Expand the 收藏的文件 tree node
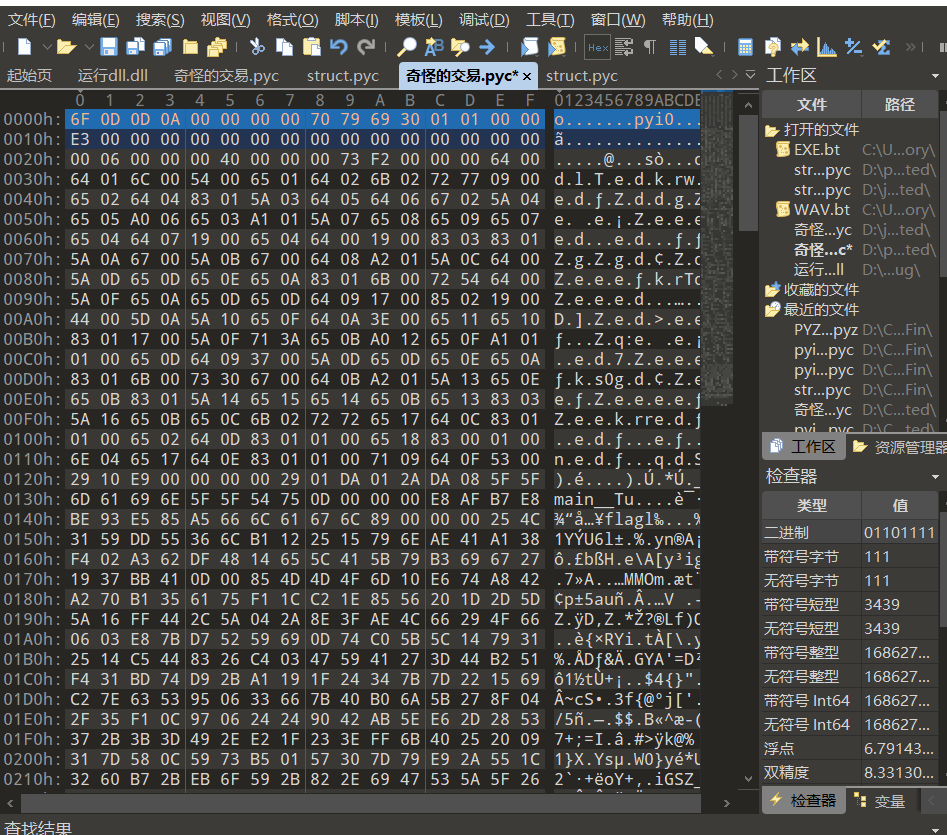This screenshot has width=947, height=835. (771, 290)
